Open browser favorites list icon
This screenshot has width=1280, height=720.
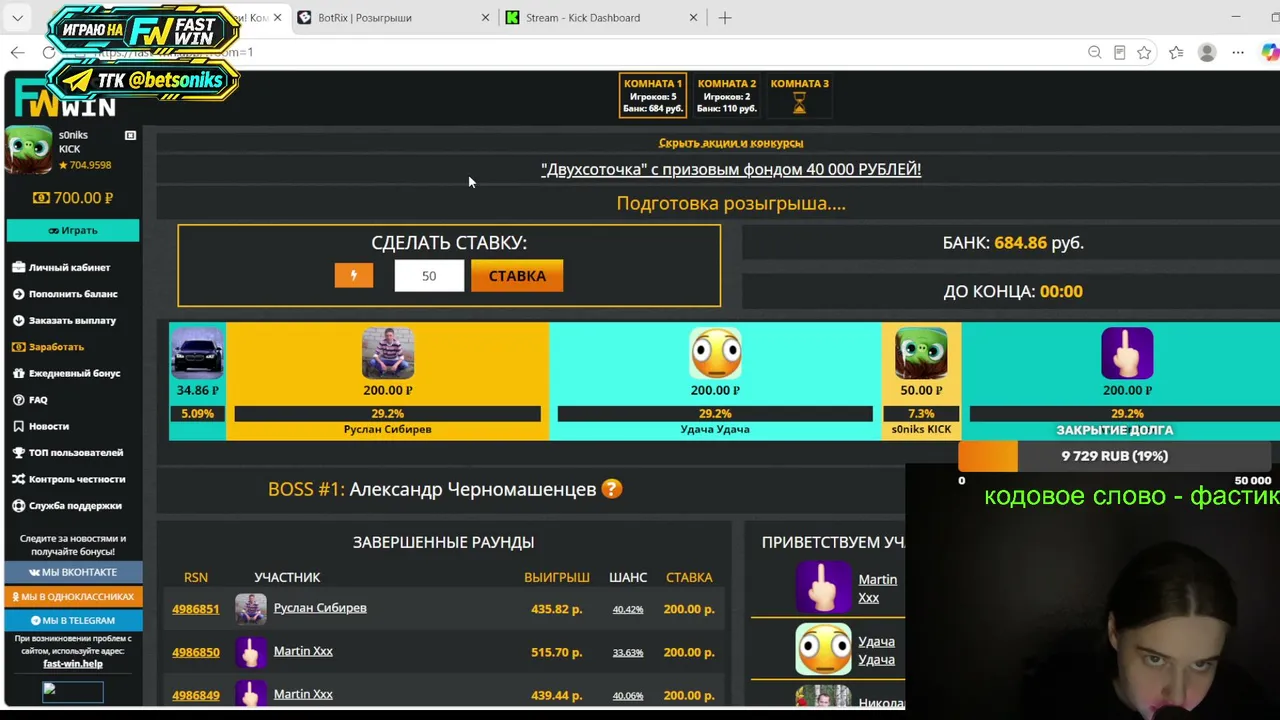click(1176, 52)
